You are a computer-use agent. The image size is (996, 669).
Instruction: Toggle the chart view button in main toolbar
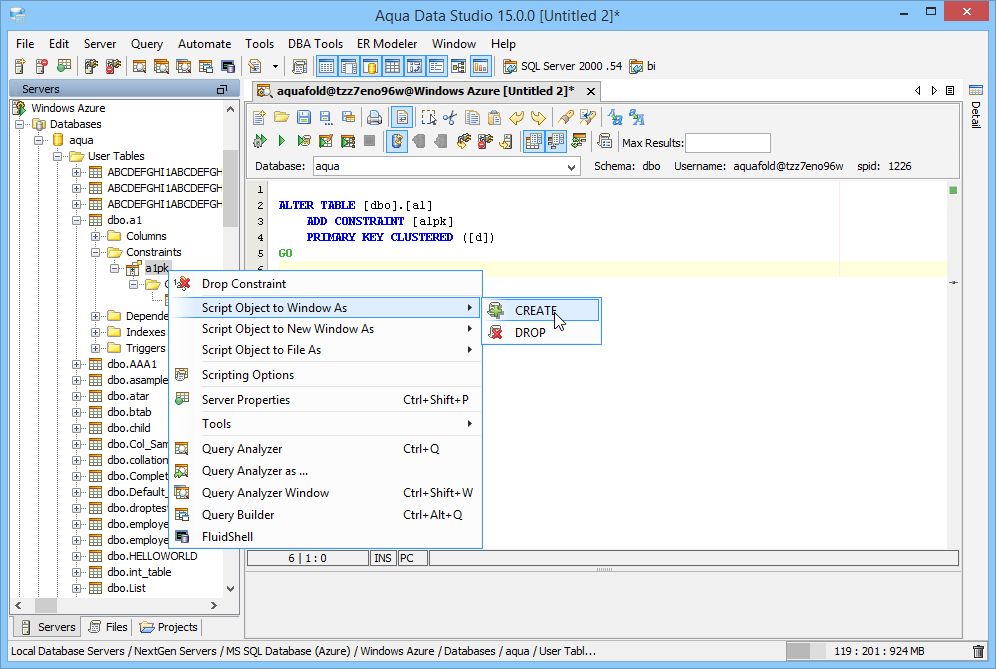pos(481,66)
